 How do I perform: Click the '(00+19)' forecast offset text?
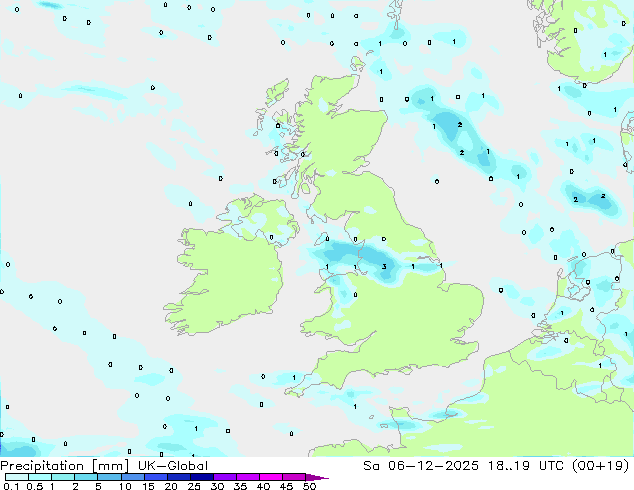point(600,466)
